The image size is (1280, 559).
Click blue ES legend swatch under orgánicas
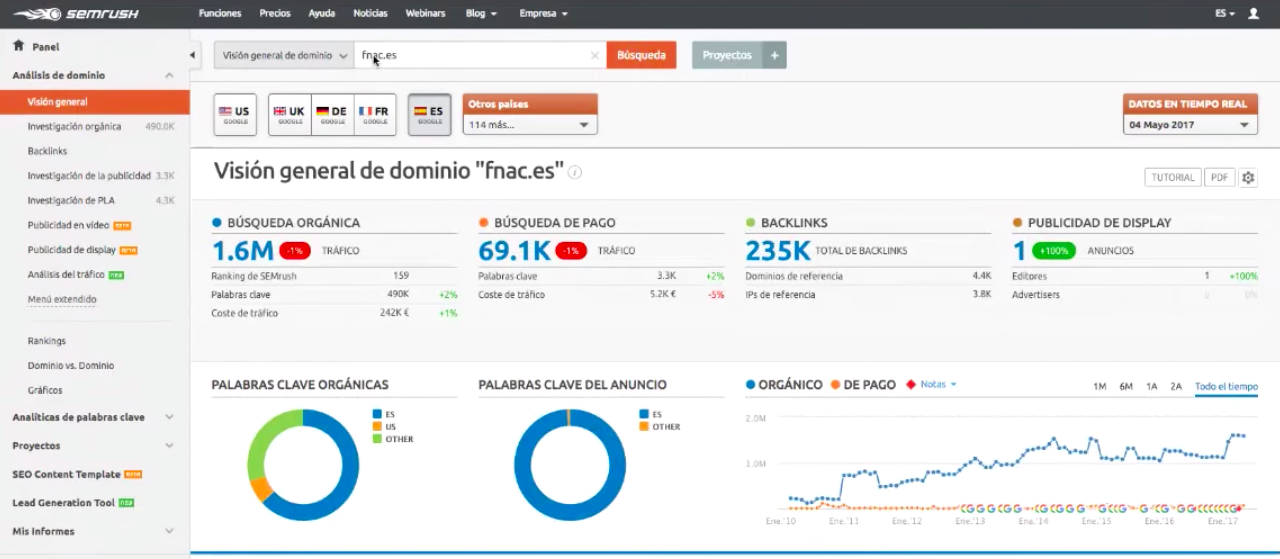coord(377,413)
